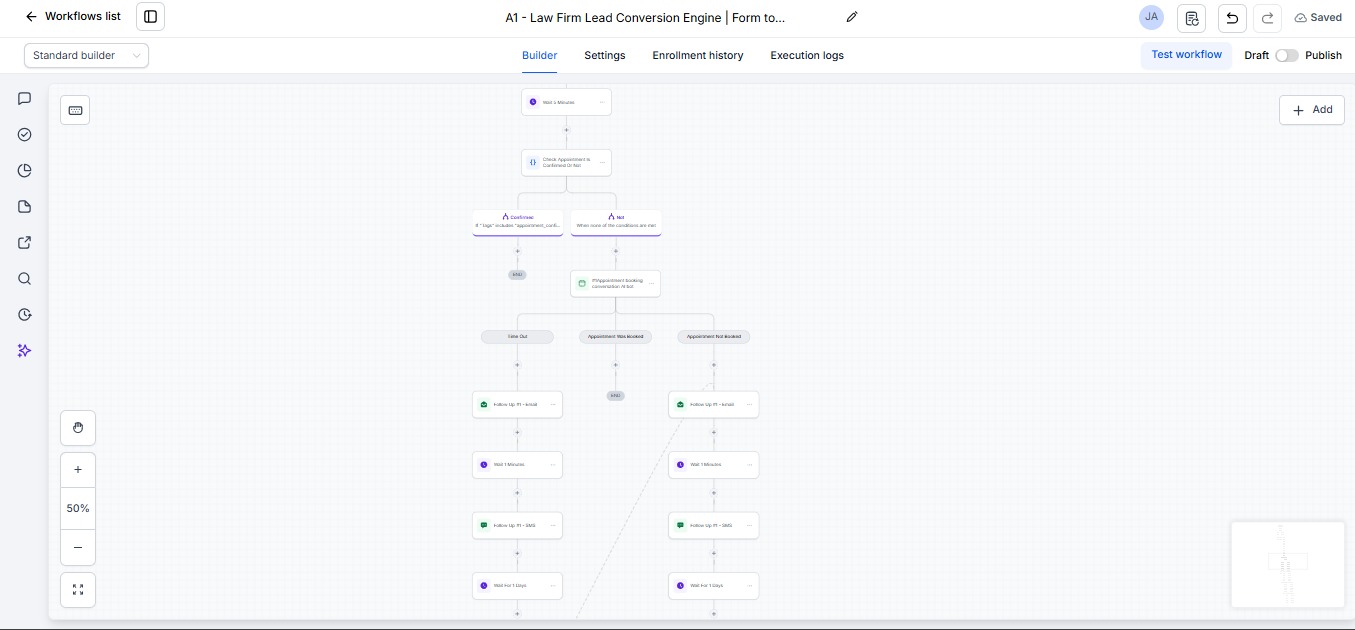
Task: Open the Standard builder dropdown
Action: pos(86,56)
